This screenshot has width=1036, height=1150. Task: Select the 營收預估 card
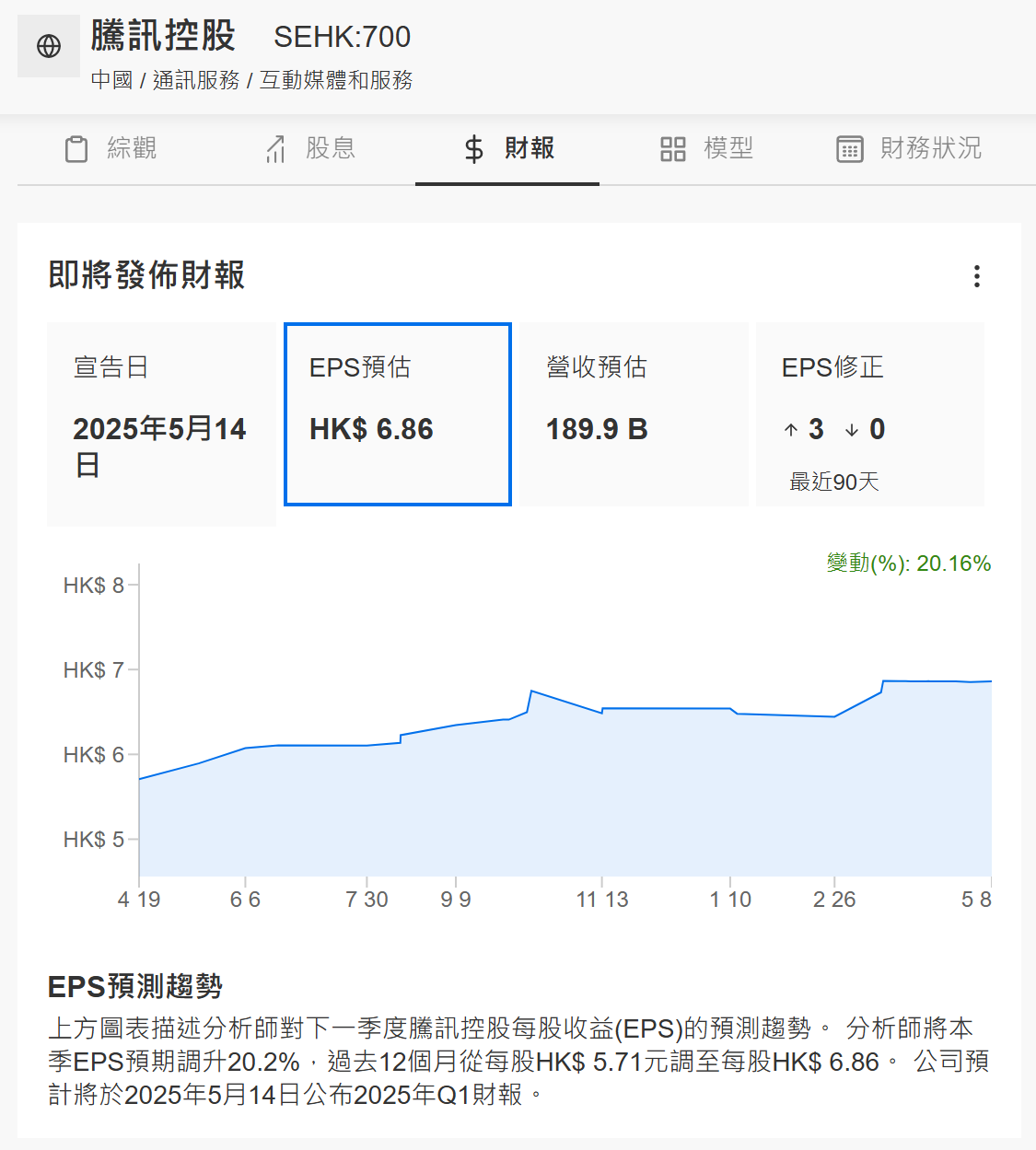634,414
